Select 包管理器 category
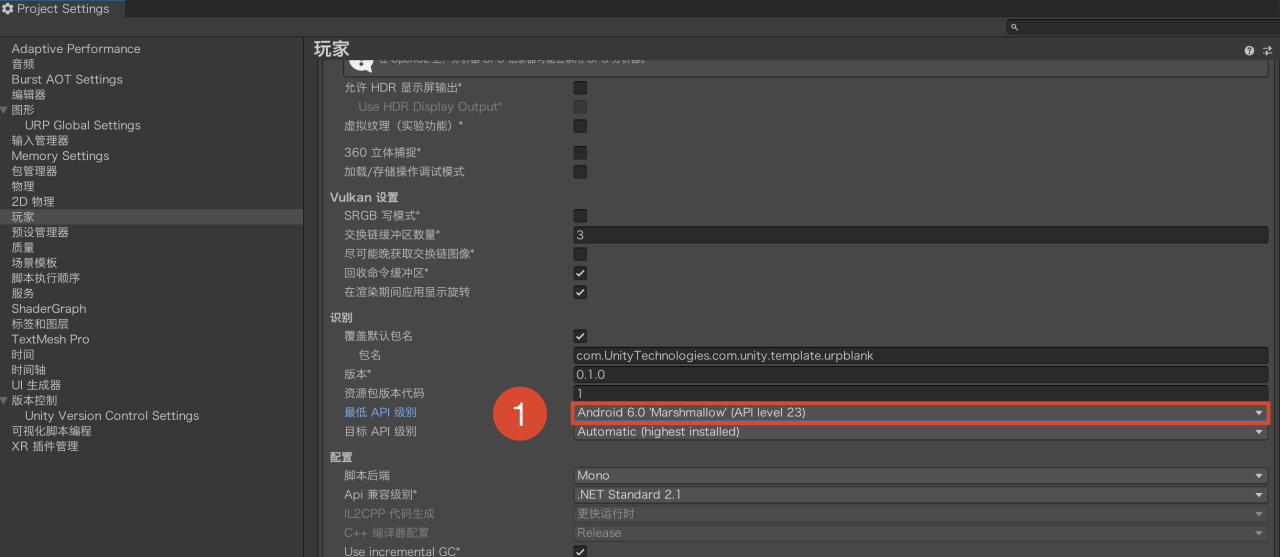This screenshot has width=1280, height=557. [x=34, y=171]
